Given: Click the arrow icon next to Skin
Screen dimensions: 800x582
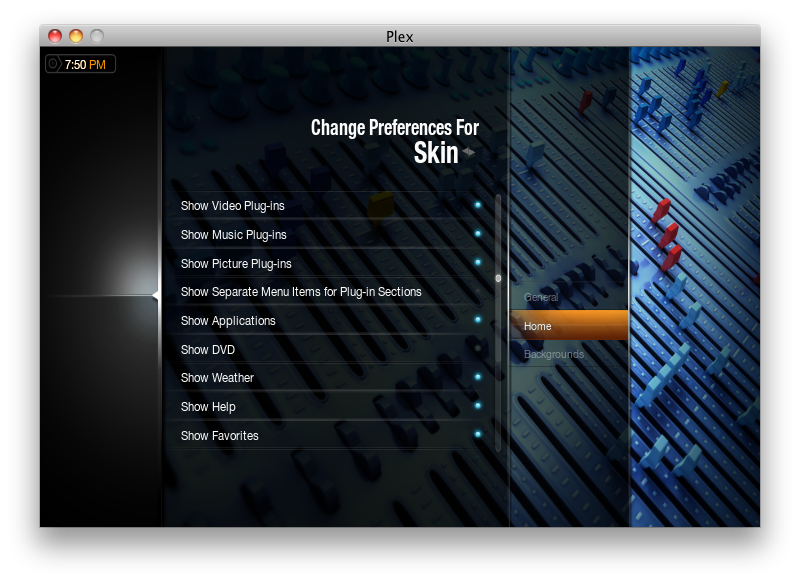Looking at the screenshot, I should 469,152.
